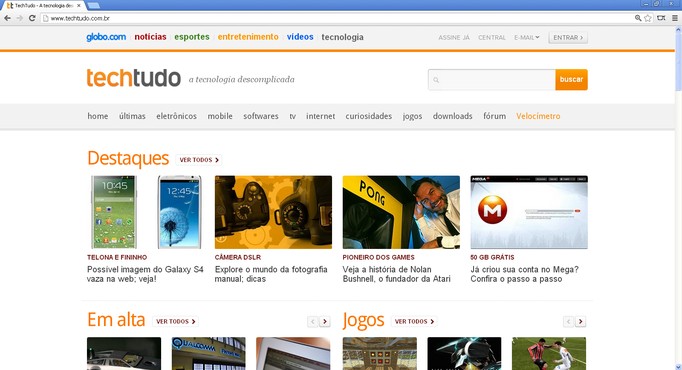Click the extension icon beside the bookmark star

(661, 18)
